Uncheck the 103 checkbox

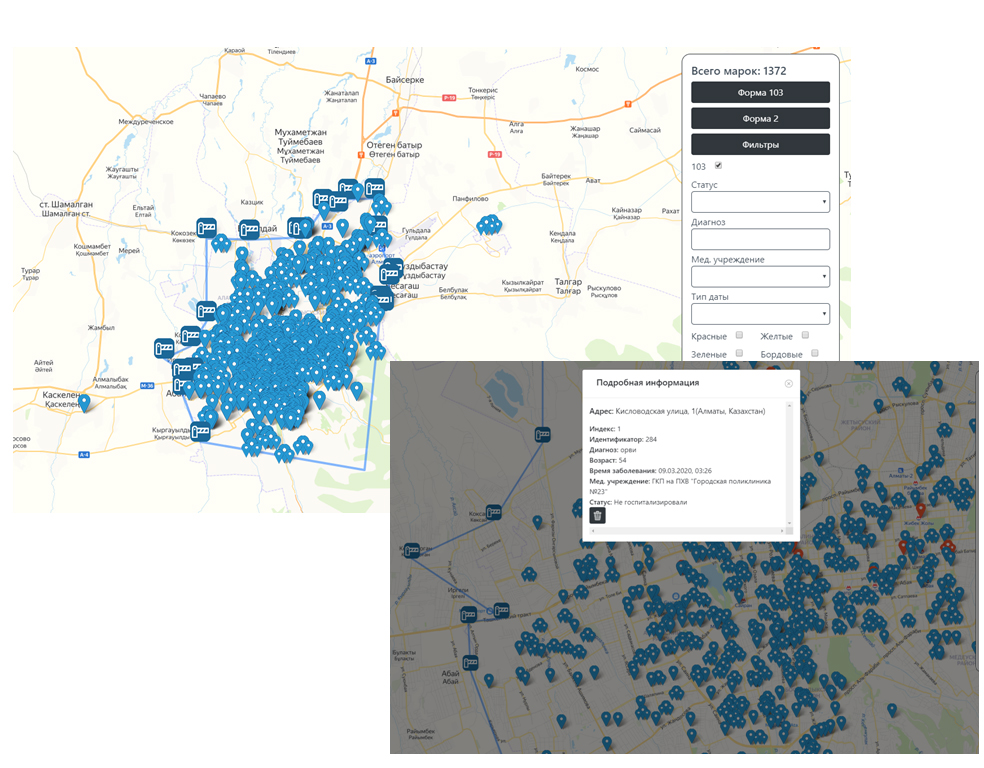(719, 166)
